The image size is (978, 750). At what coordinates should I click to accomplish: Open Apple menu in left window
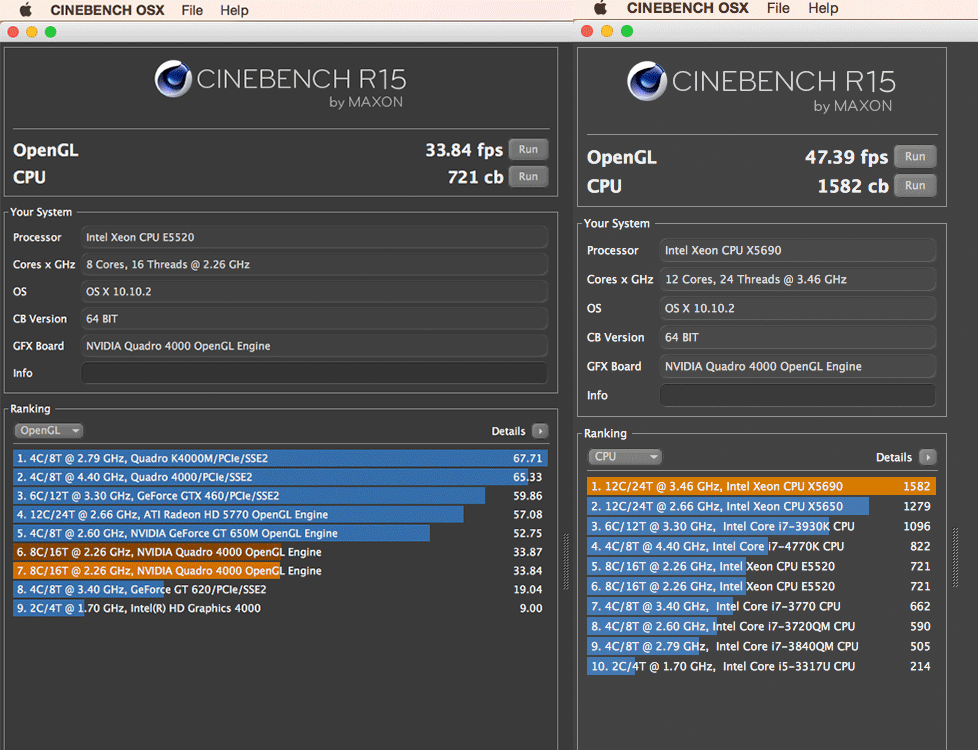pos(26,9)
